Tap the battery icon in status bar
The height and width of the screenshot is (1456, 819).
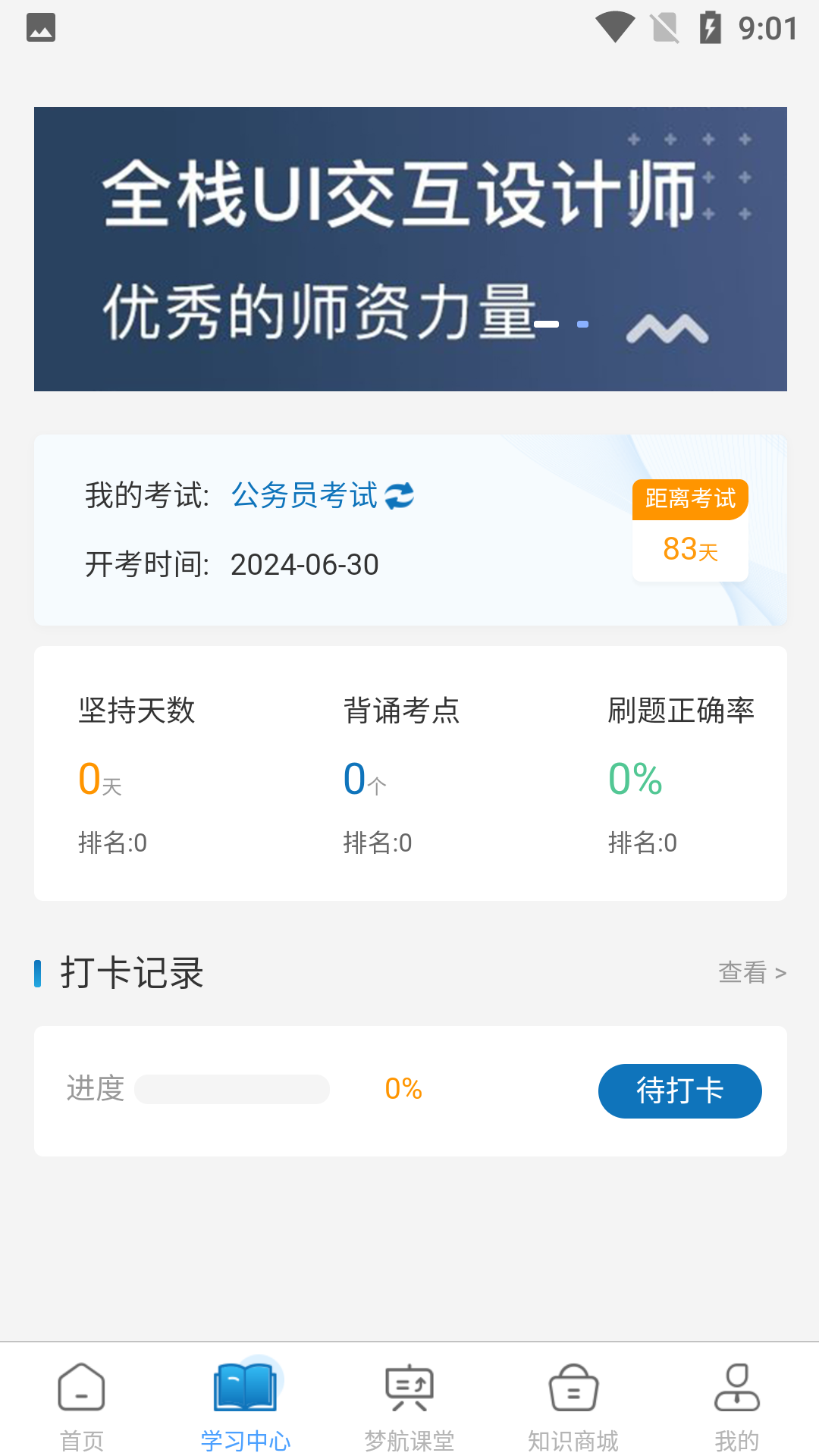[x=710, y=28]
